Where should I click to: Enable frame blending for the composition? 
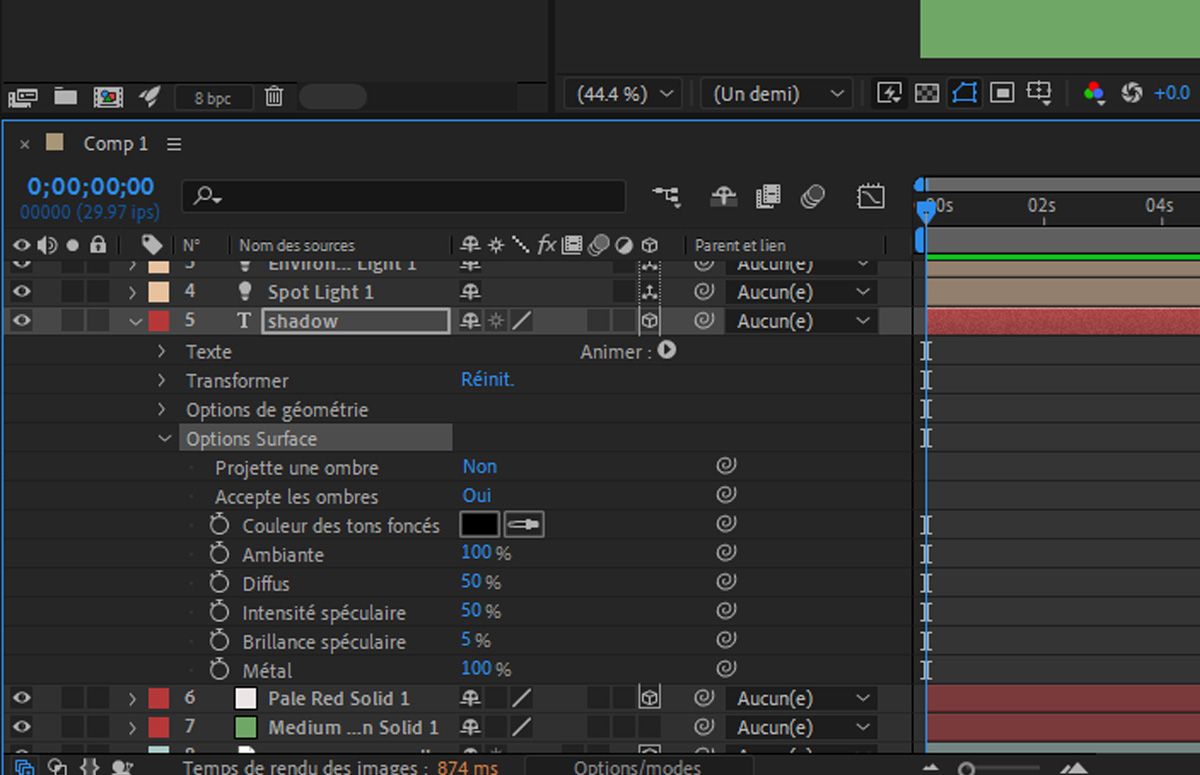click(x=768, y=197)
